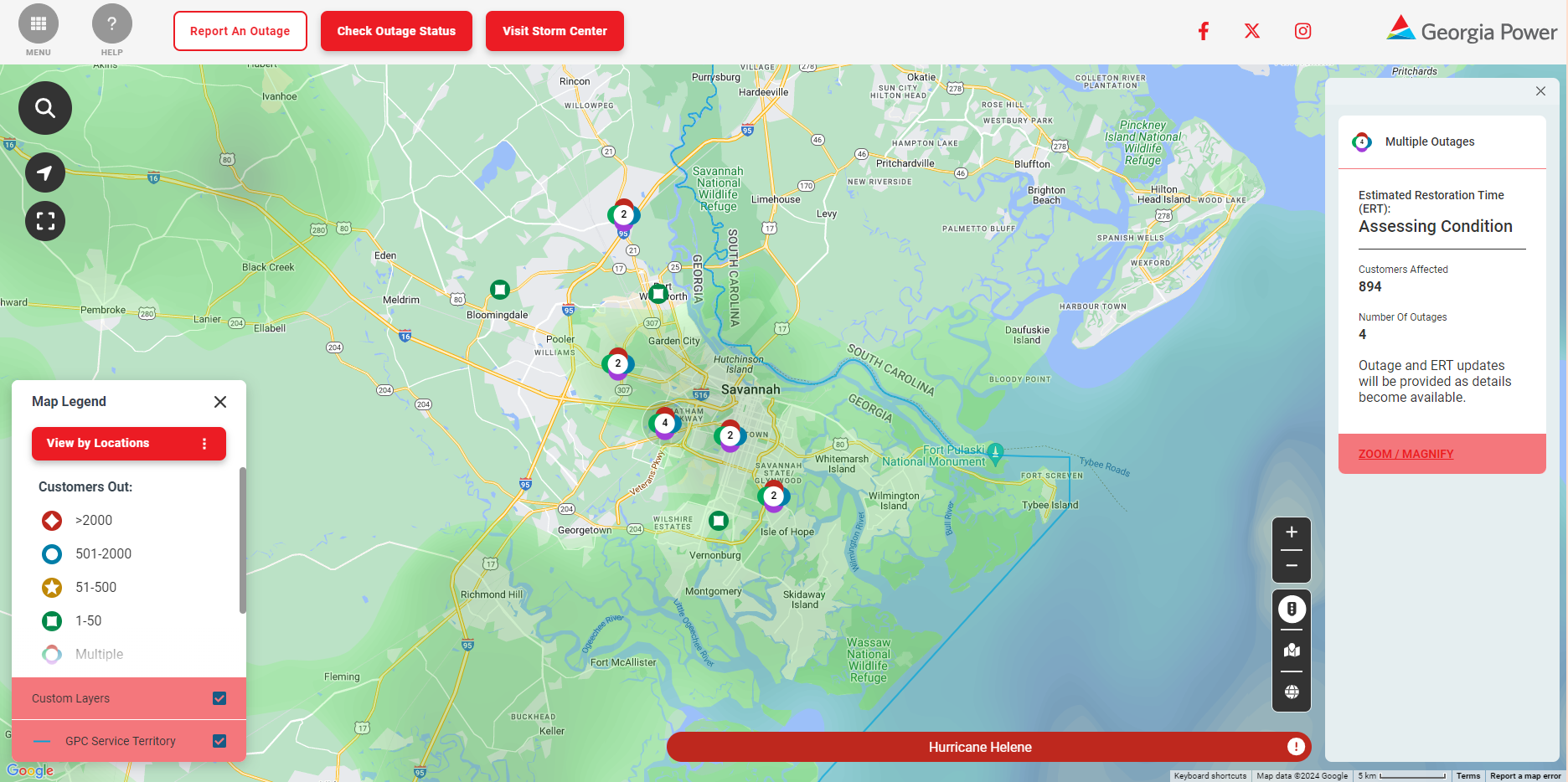This screenshot has width=1568, height=782.
Task: Enter fullscreen map mode icon
Action: [x=45, y=221]
